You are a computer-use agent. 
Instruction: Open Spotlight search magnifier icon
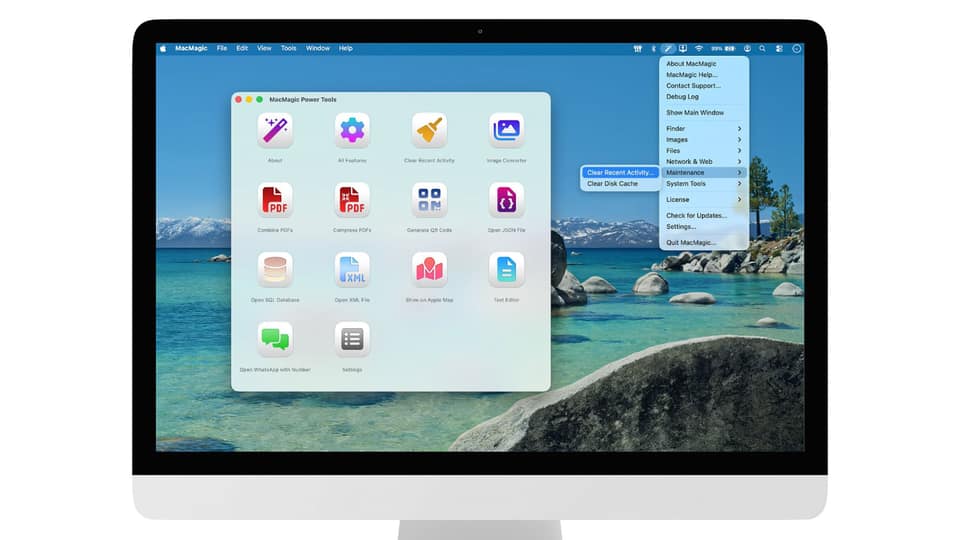pos(762,48)
